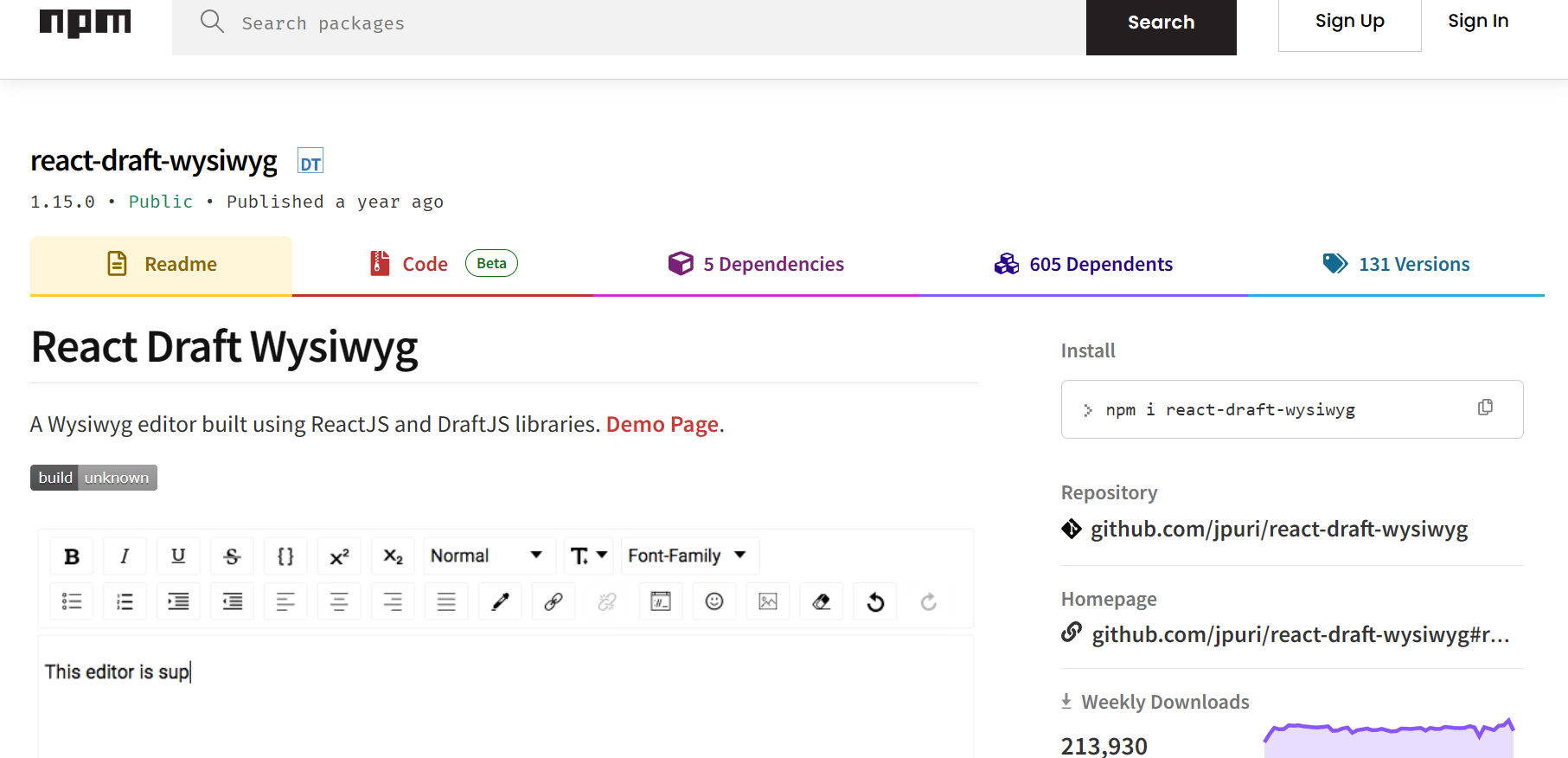Align text right
Image resolution: width=1568 pixels, height=758 pixels.
tap(393, 601)
